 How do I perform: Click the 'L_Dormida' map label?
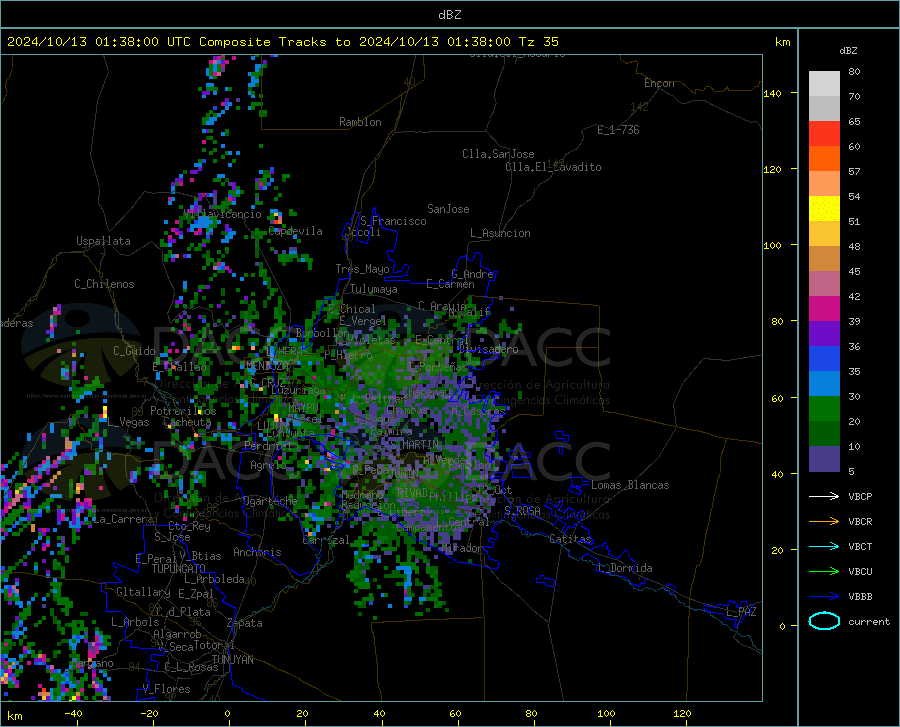coord(624,568)
